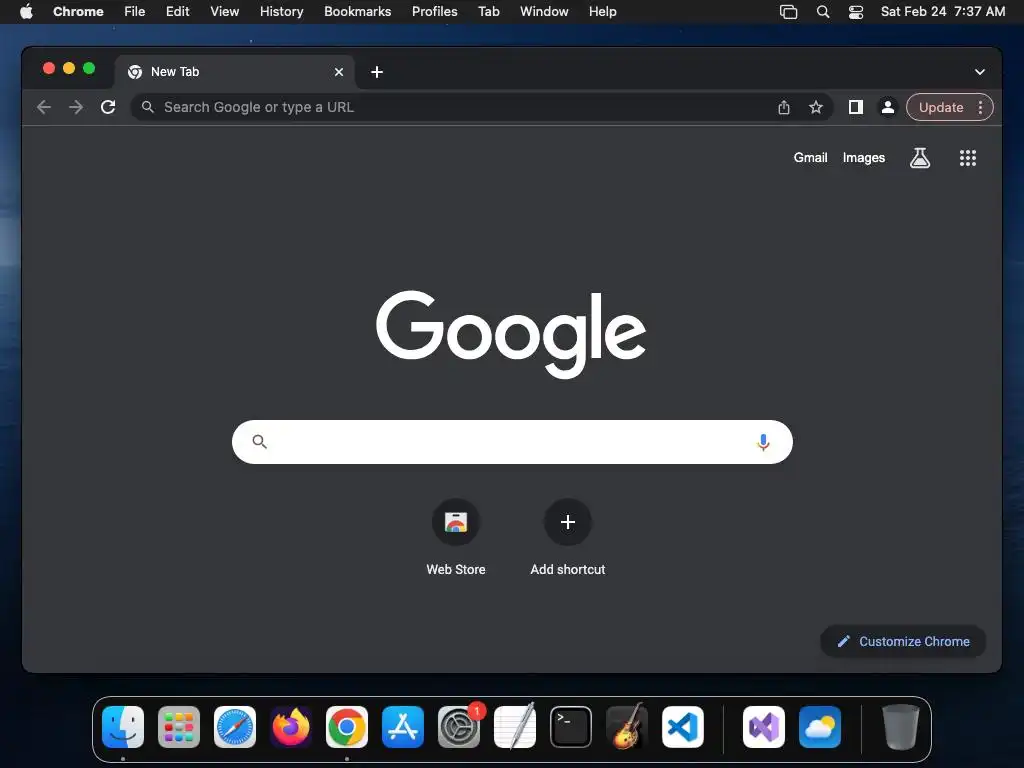Open the History menu

[281, 11]
